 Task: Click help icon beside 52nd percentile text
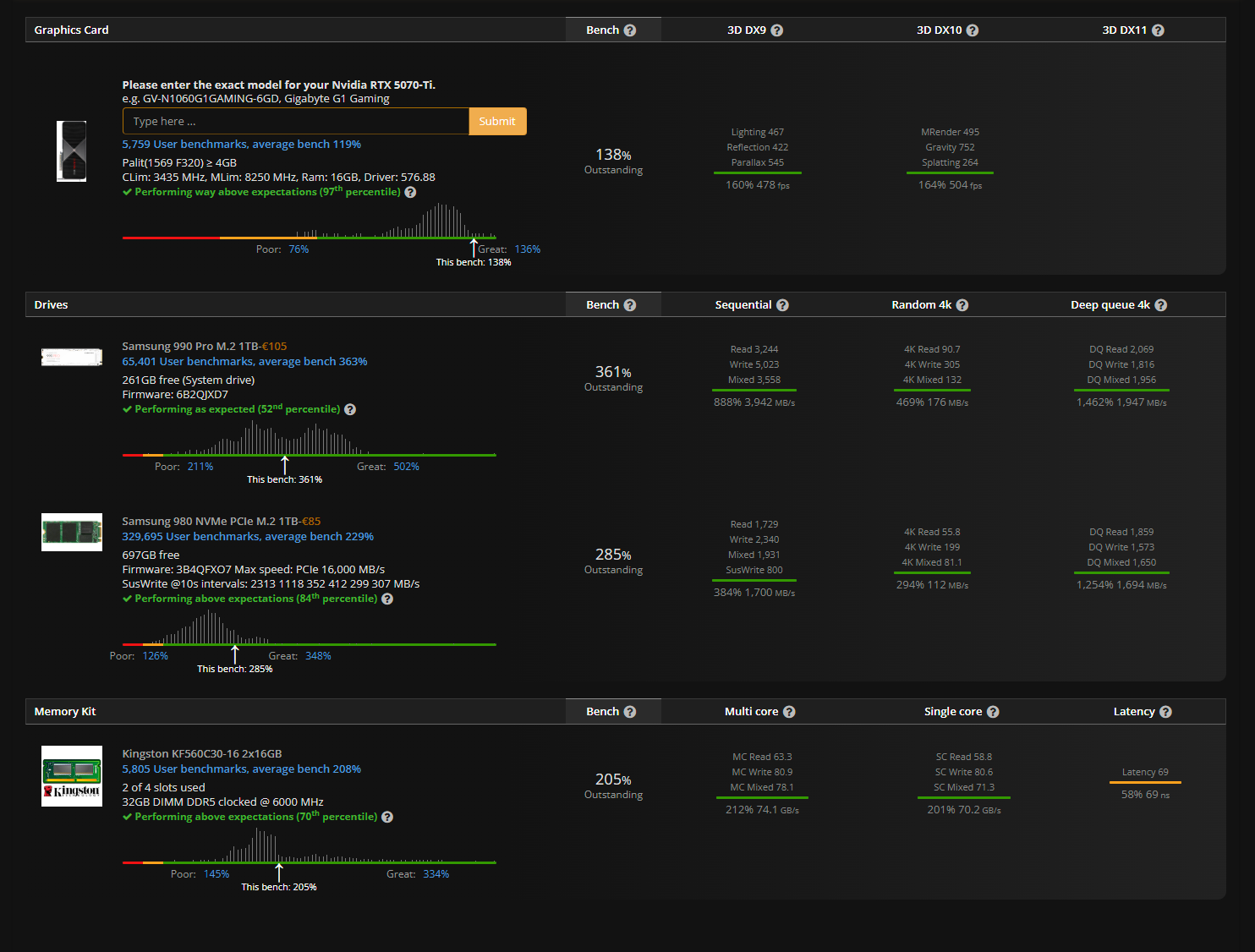tap(350, 410)
